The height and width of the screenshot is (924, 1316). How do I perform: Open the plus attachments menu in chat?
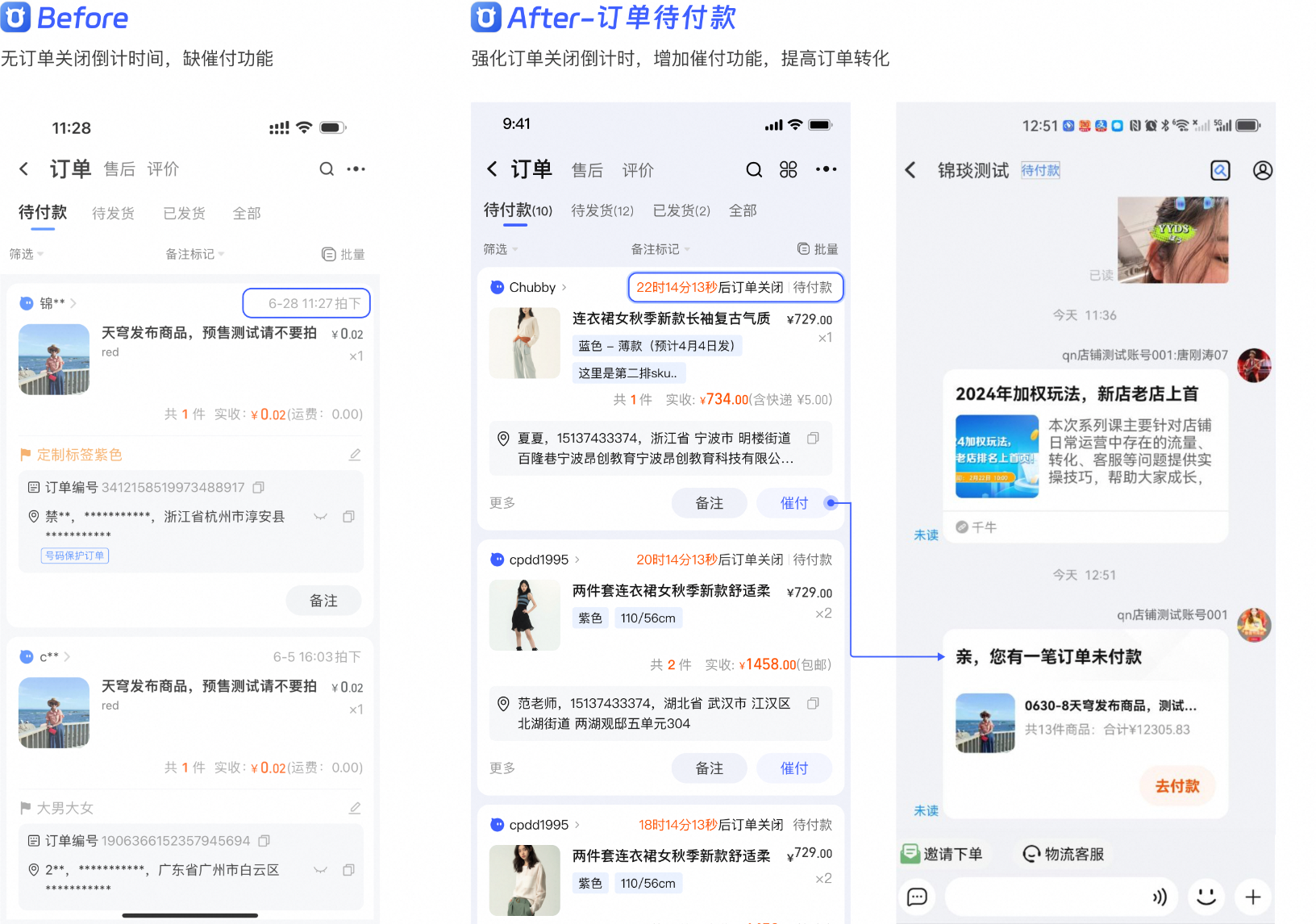[1253, 897]
